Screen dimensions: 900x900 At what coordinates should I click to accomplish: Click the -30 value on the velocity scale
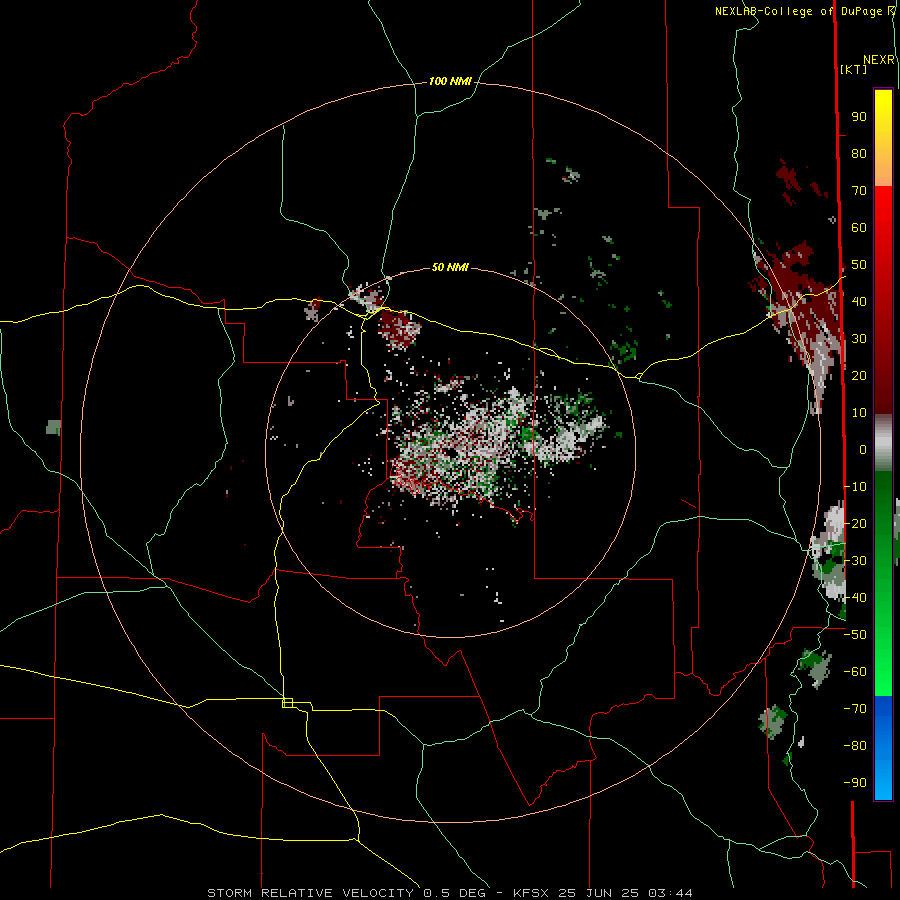855,561
